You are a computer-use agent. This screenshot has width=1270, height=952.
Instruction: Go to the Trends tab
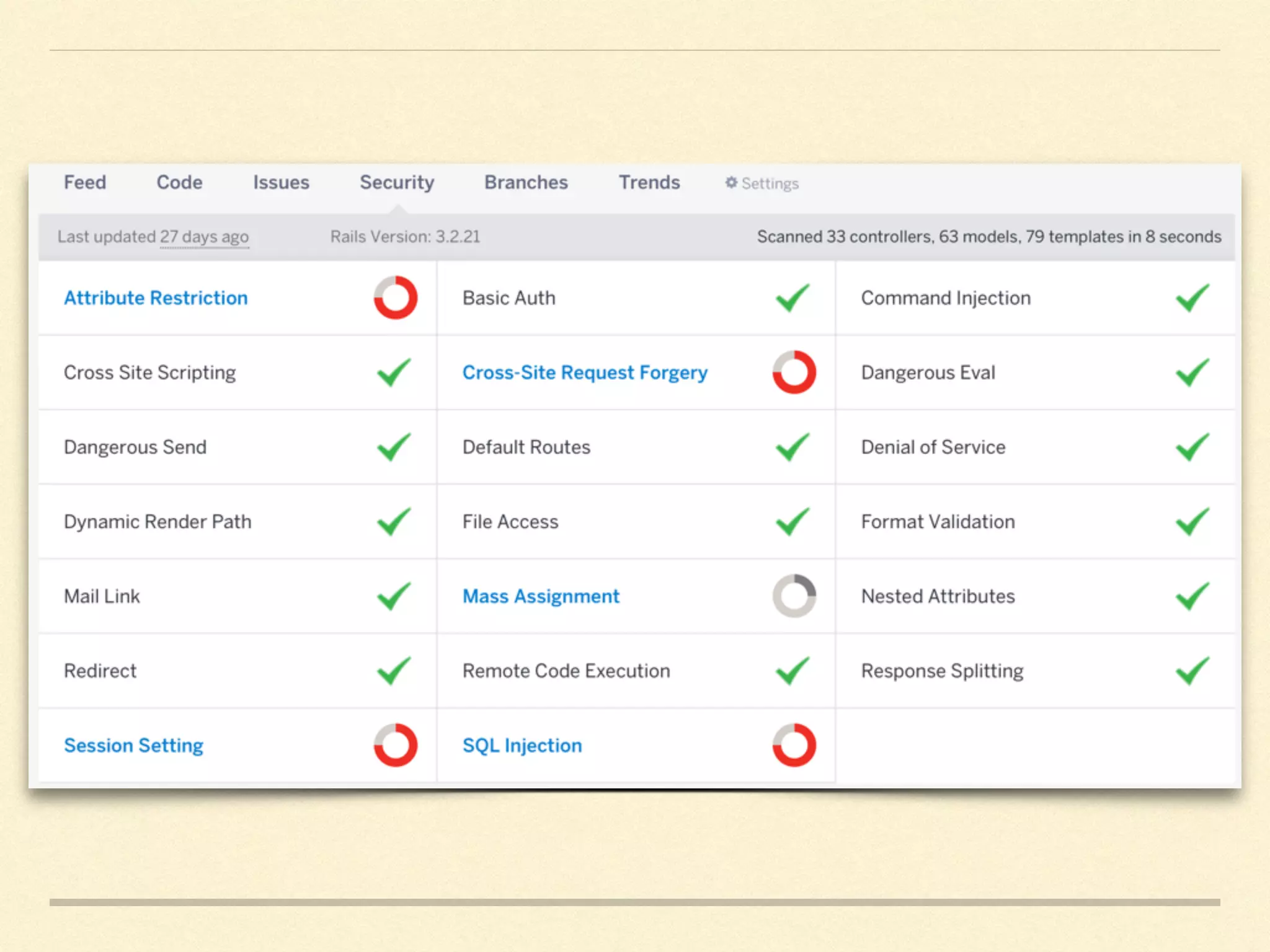tap(649, 182)
